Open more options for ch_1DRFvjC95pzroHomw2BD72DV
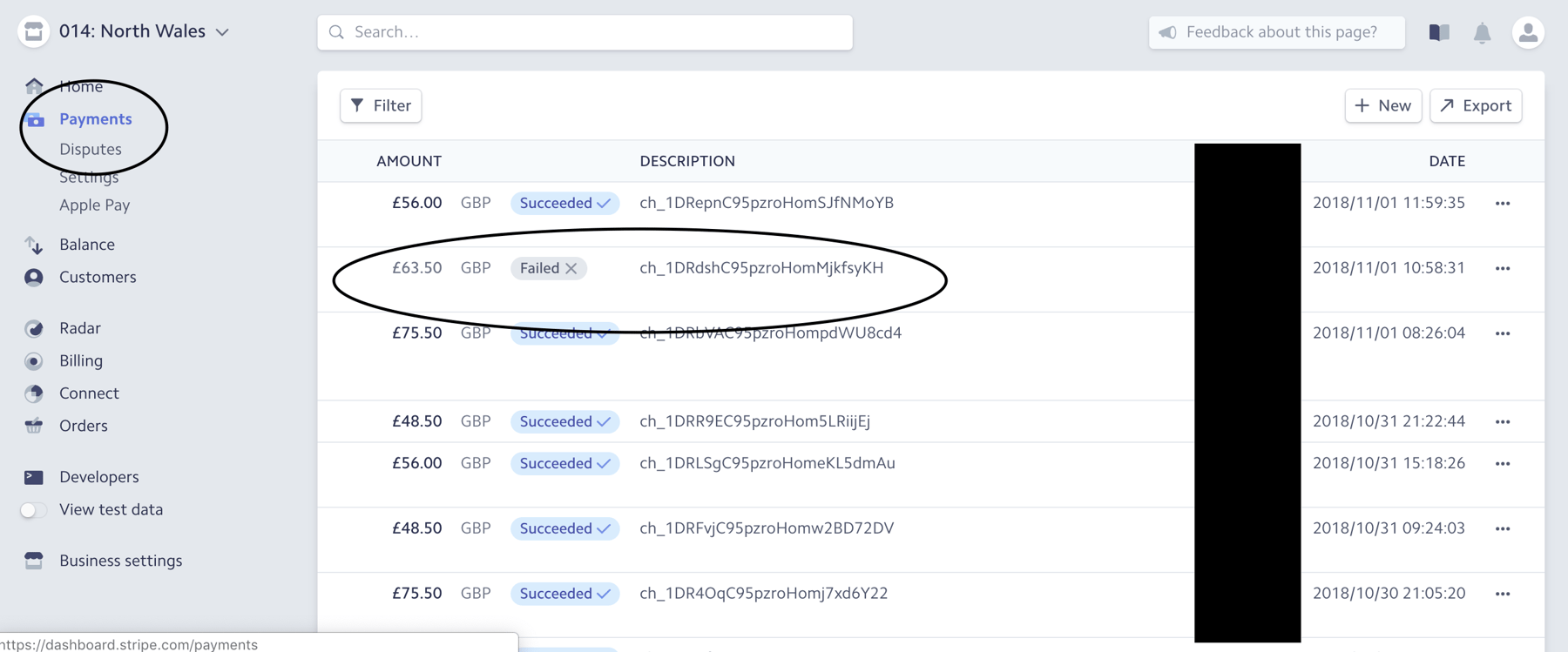The image size is (1568, 652). (x=1503, y=528)
